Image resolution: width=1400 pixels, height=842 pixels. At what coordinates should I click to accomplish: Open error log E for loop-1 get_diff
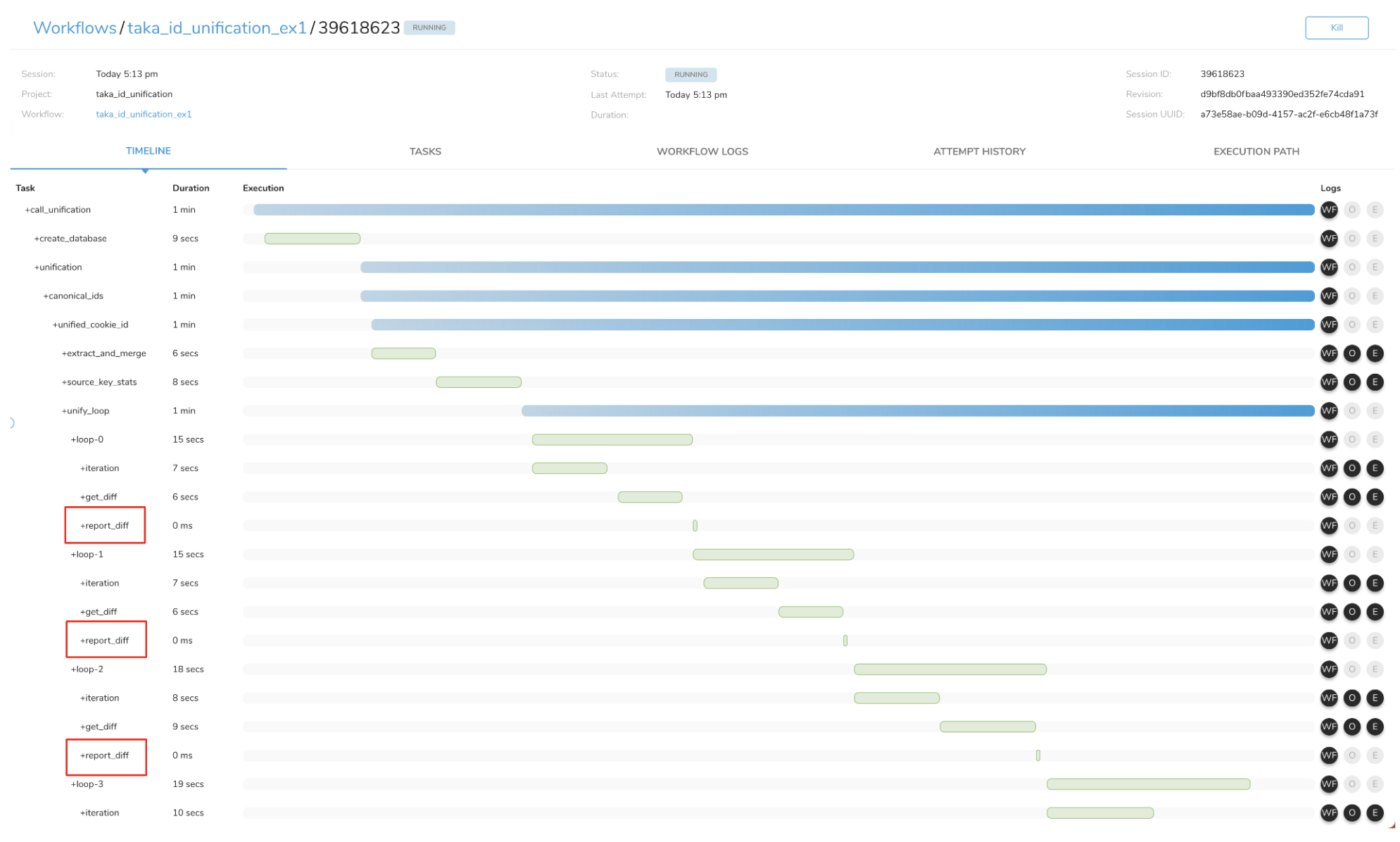click(1375, 612)
